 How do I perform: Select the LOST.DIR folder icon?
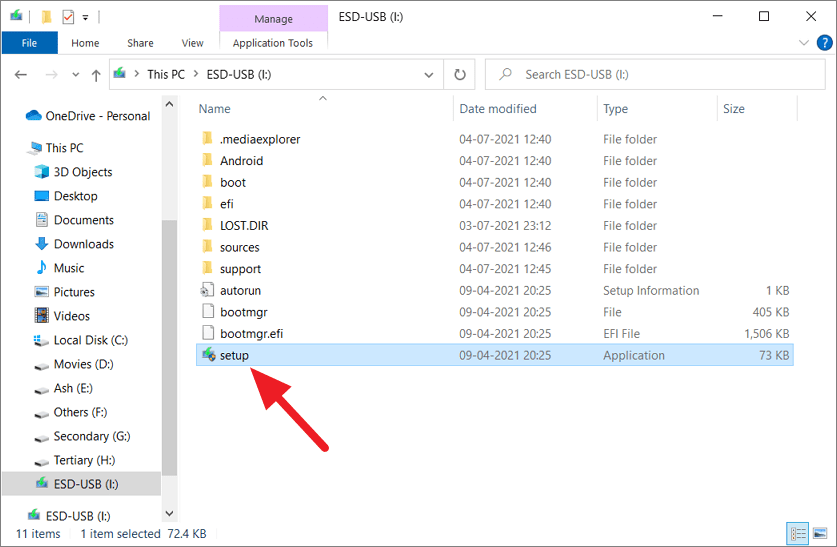pos(208,225)
